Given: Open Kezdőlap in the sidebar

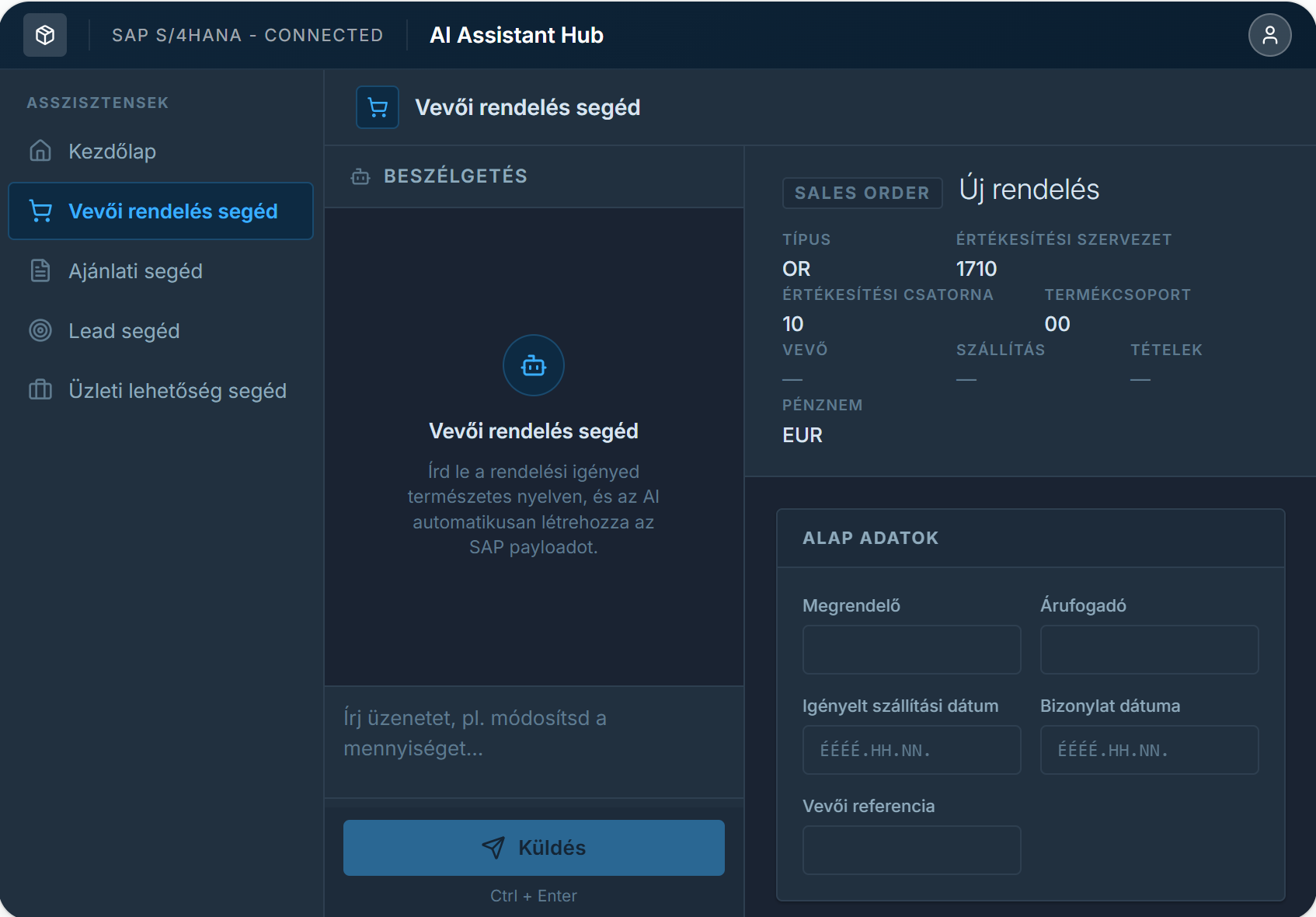Looking at the screenshot, I should point(161,151).
